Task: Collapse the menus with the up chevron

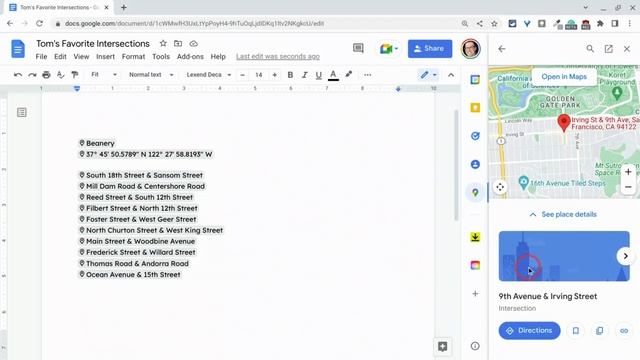Action: pyautogui.click(x=451, y=75)
